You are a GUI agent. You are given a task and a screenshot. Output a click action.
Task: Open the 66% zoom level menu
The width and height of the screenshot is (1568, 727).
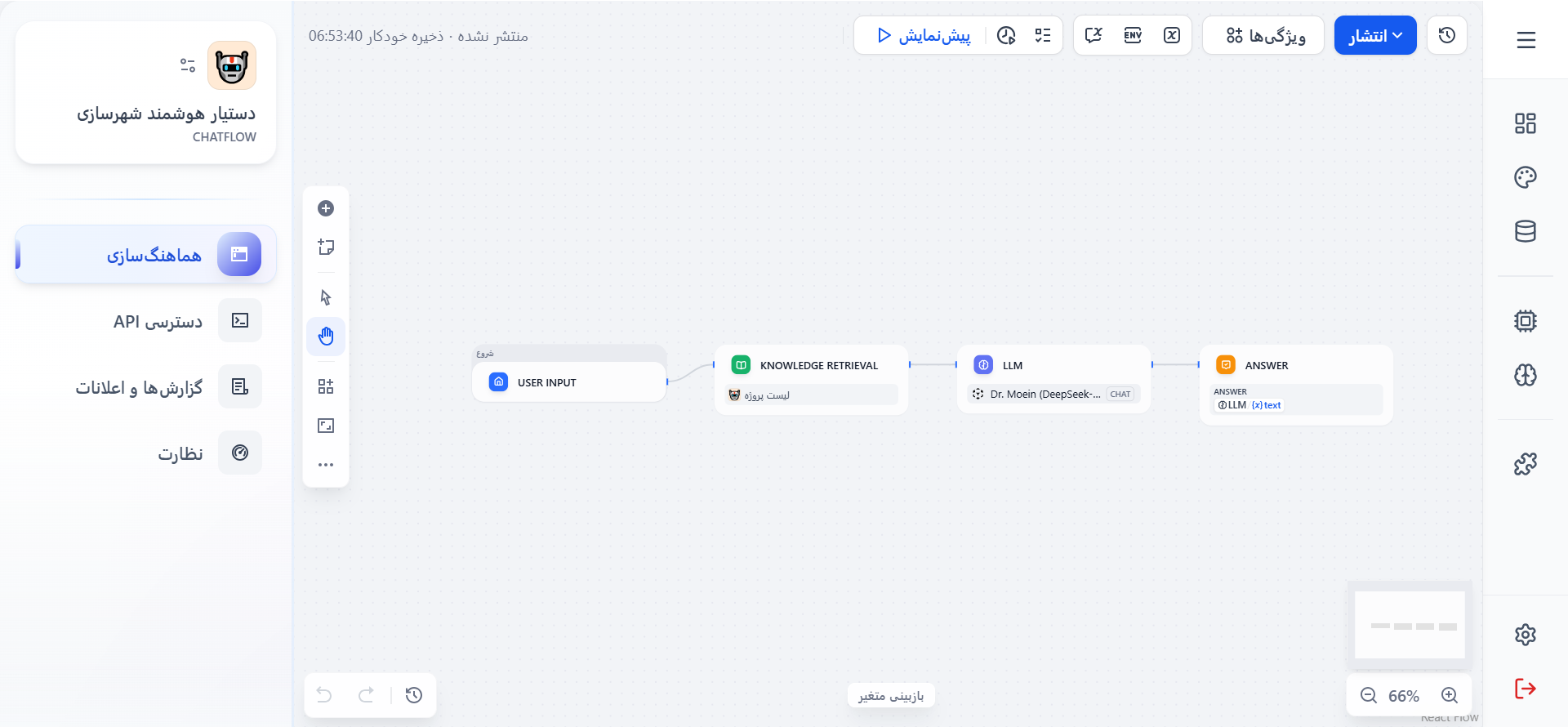tap(1404, 696)
